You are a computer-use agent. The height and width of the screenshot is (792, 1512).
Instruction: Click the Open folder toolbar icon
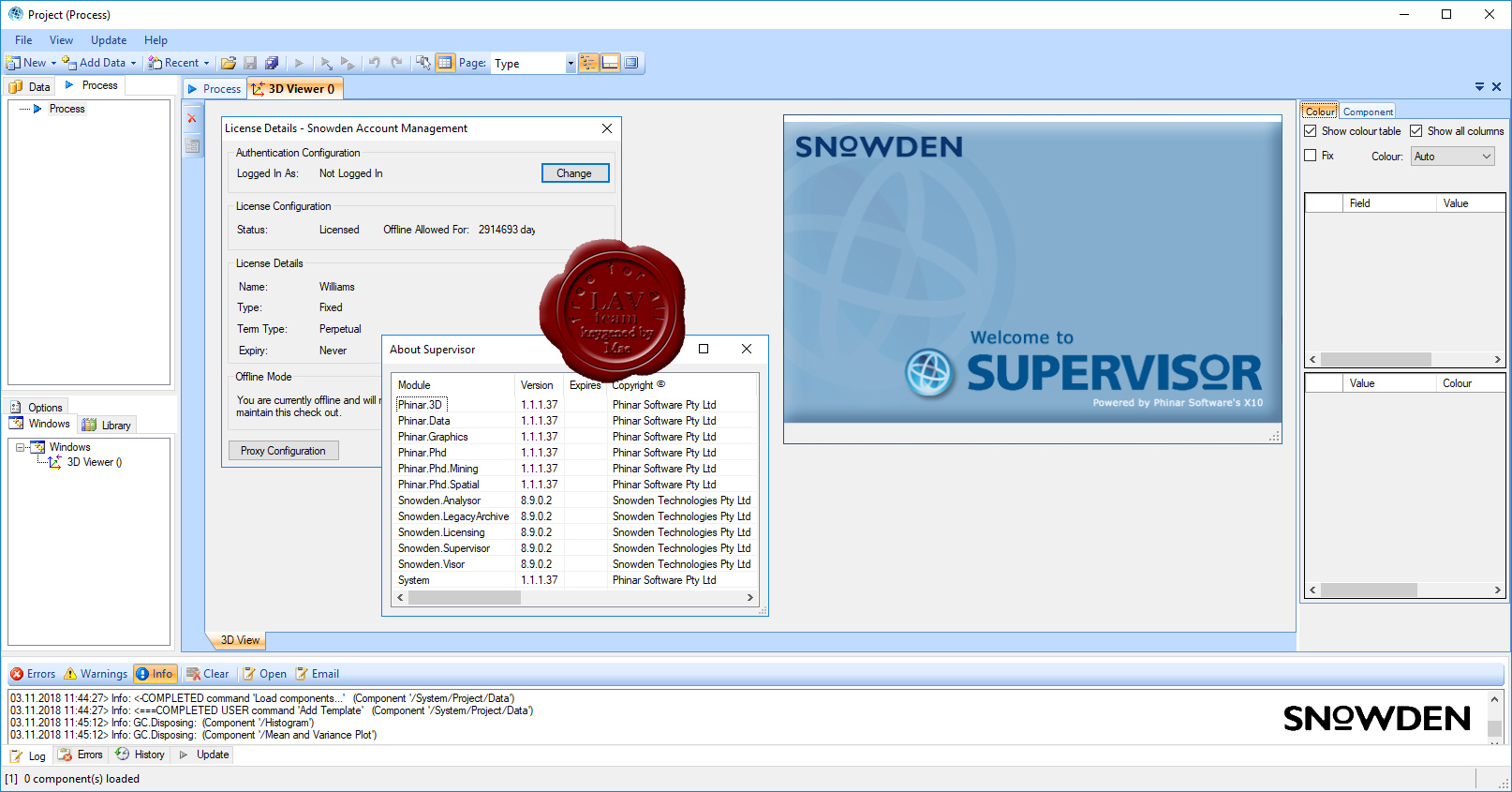coord(228,63)
